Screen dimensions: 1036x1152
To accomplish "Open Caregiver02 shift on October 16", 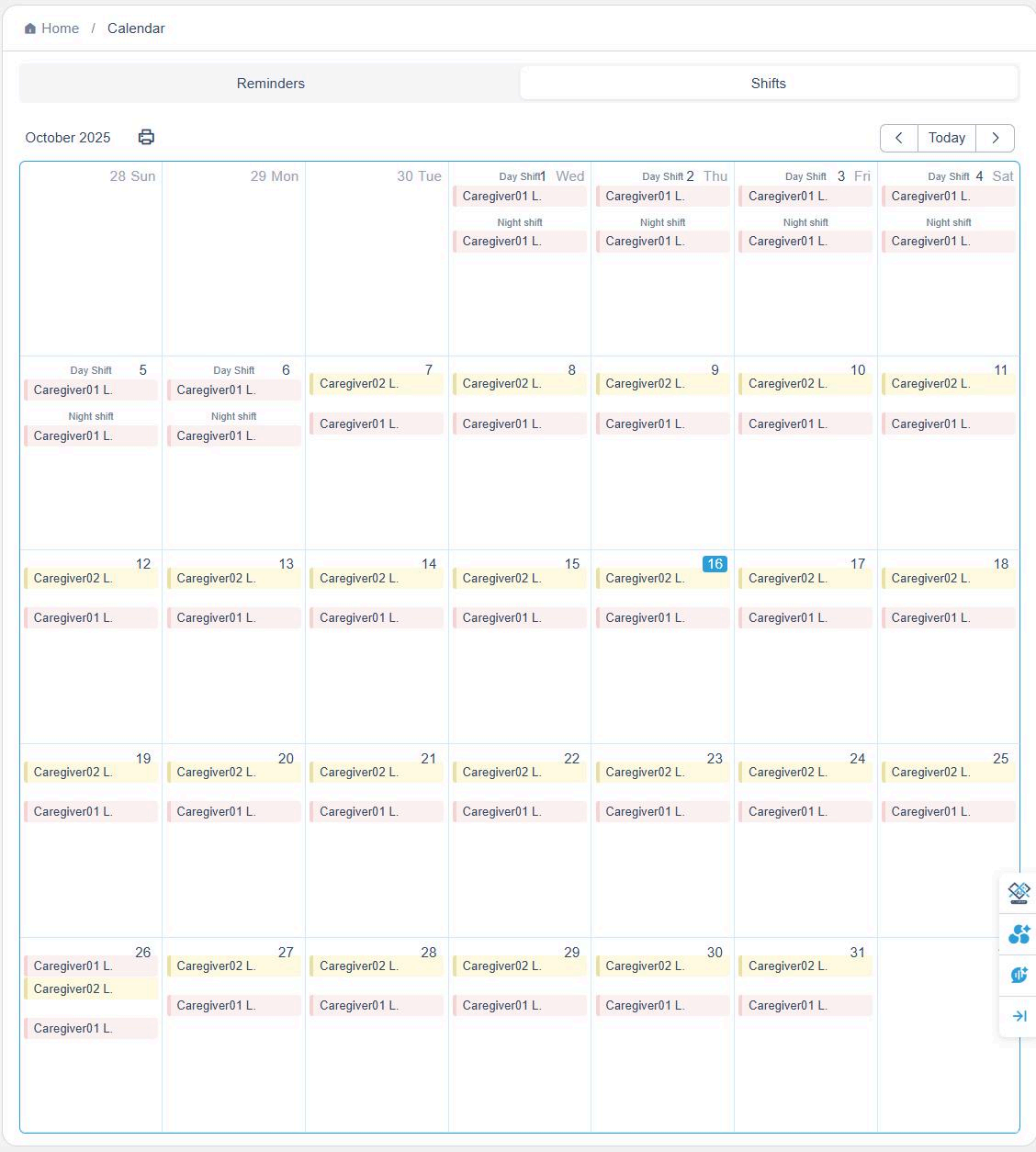I will pos(662,579).
